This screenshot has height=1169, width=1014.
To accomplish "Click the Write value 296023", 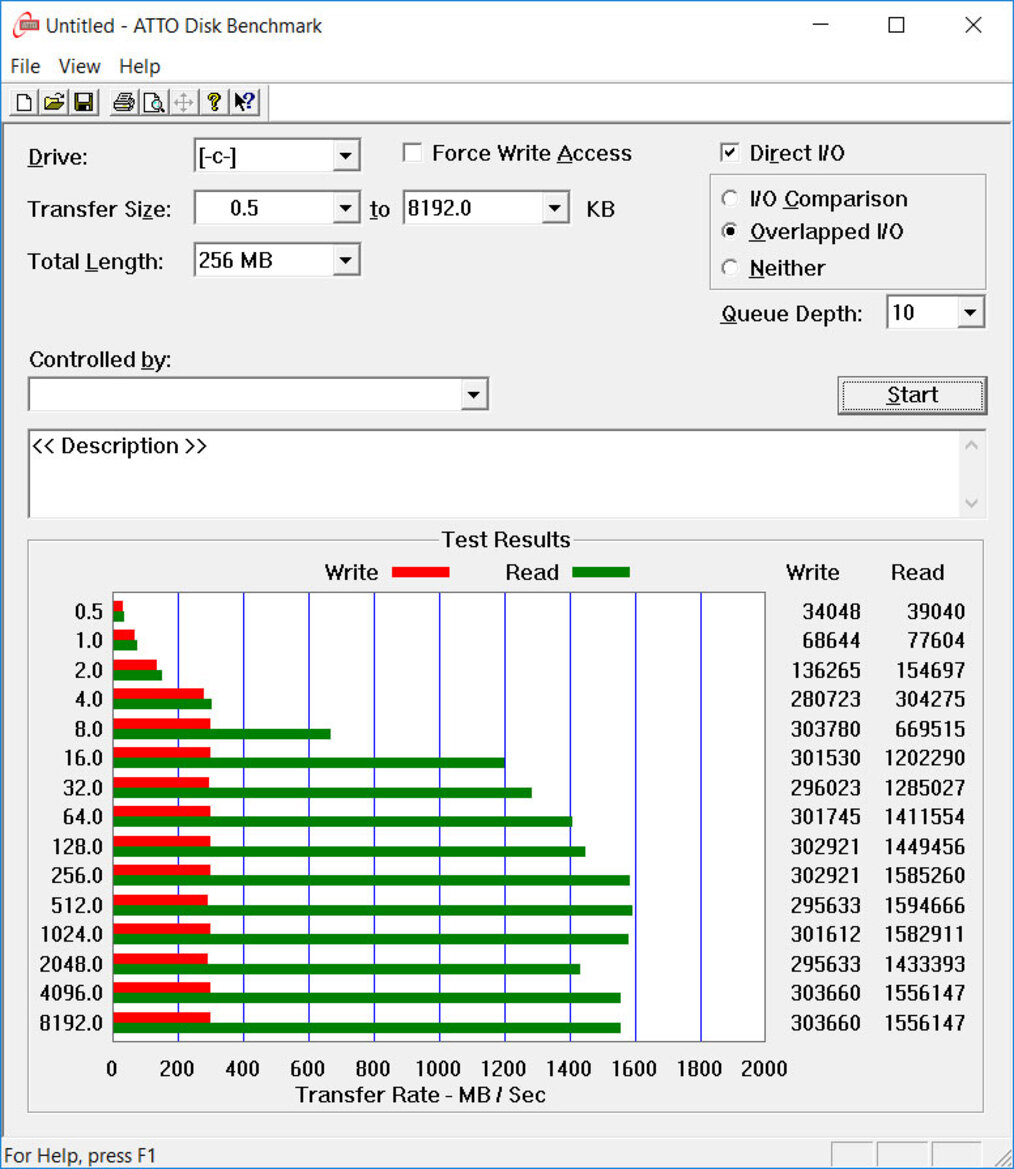I will [x=826, y=787].
